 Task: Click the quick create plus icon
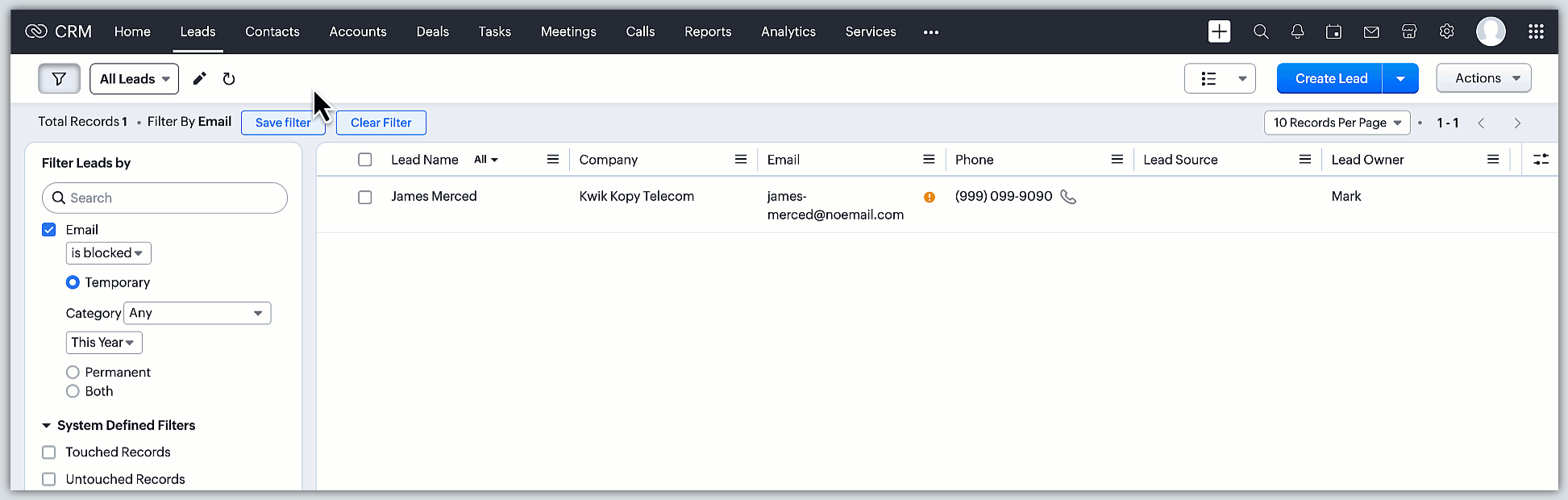1219,31
